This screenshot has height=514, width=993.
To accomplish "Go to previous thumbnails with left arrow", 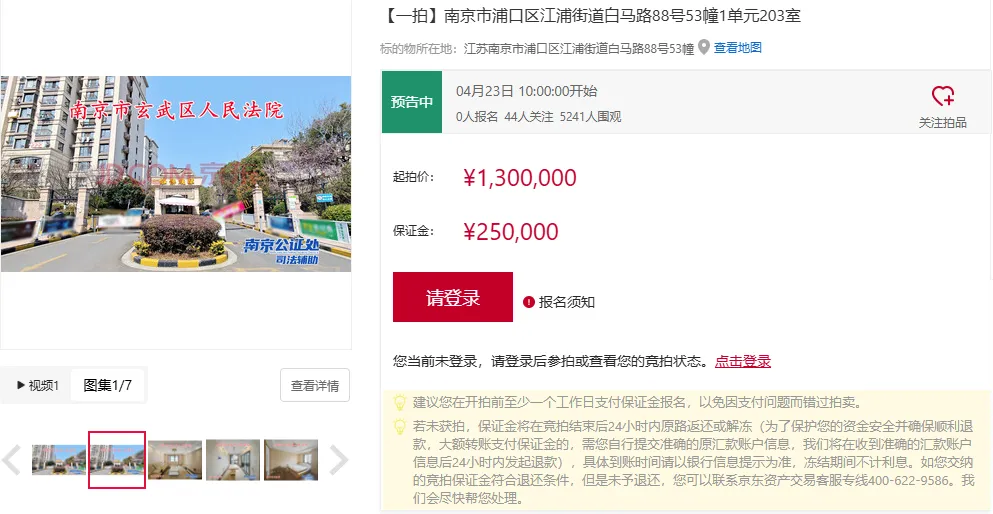I will click(x=12, y=460).
